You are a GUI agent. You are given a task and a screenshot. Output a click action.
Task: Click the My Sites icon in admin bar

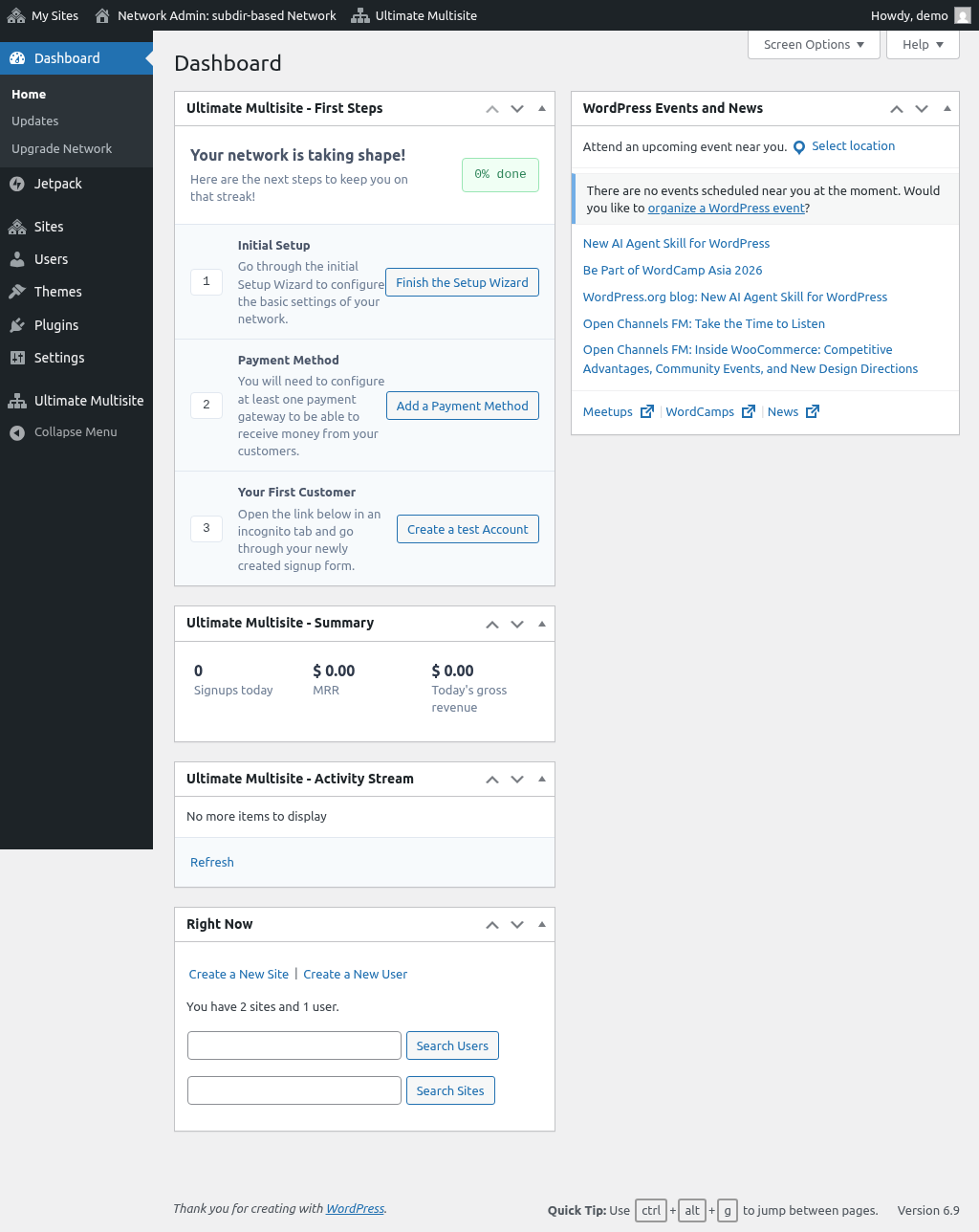pyautogui.click(x=16, y=15)
